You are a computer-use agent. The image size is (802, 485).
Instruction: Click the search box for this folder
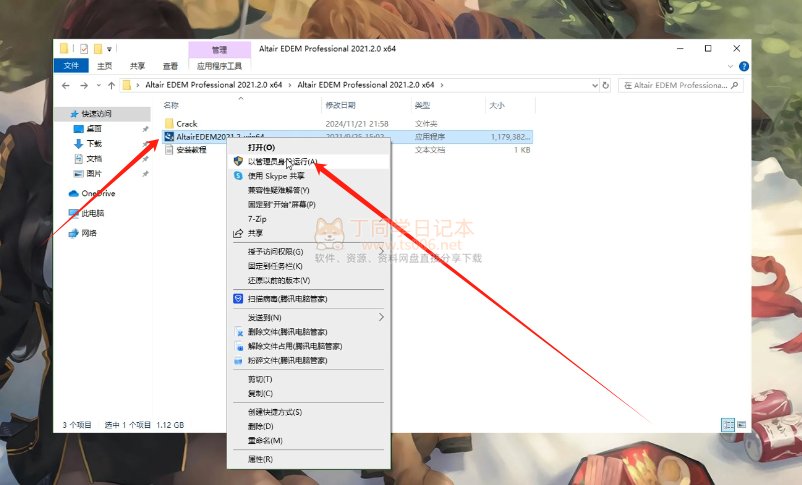[680, 85]
